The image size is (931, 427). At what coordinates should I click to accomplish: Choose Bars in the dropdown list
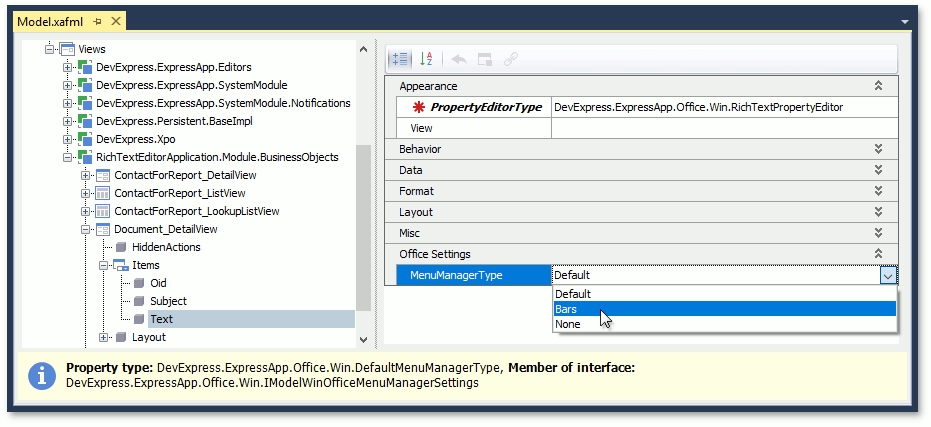724,309
